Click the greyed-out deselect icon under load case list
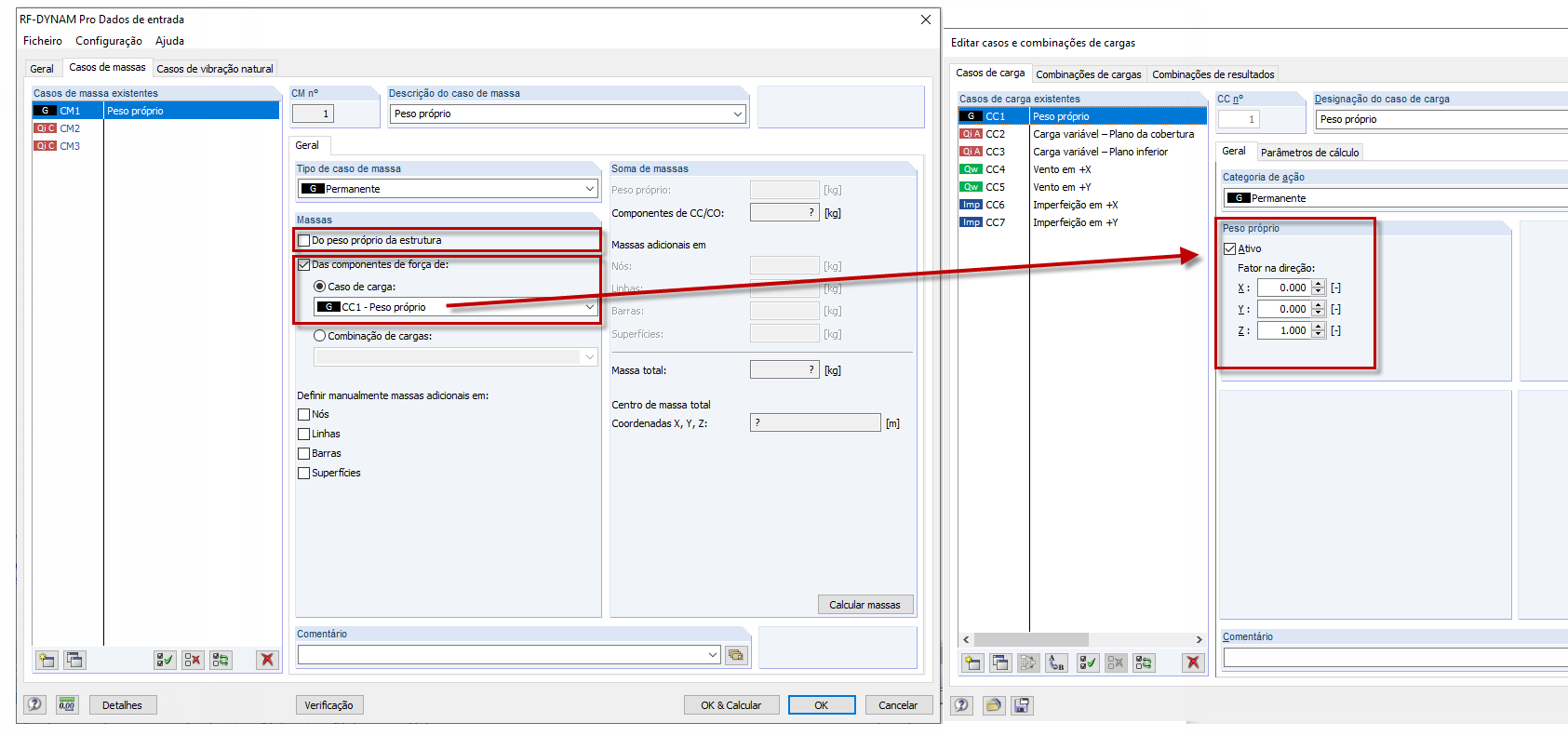 point(1116,662)
